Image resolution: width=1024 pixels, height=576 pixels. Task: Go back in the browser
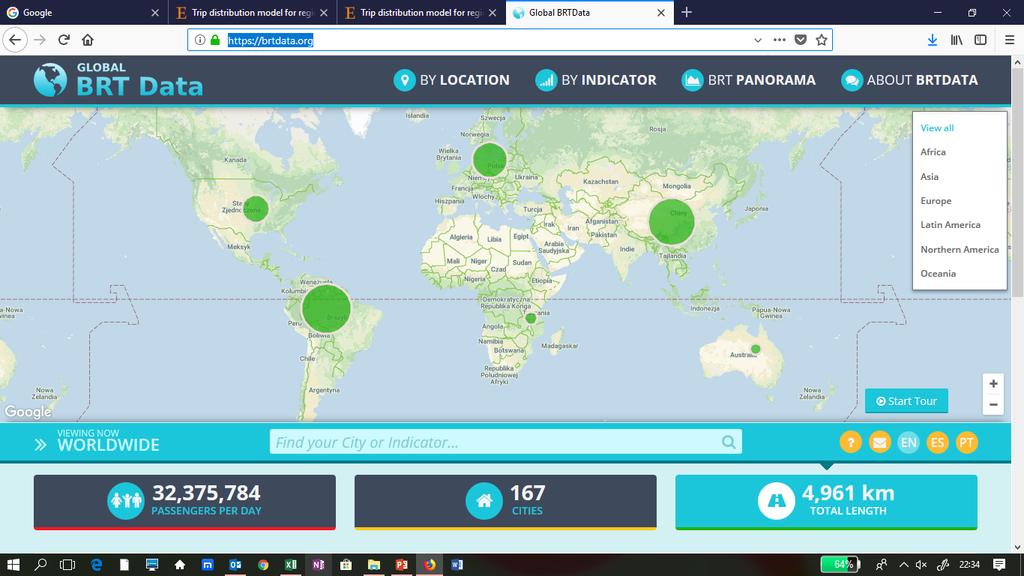15,40
